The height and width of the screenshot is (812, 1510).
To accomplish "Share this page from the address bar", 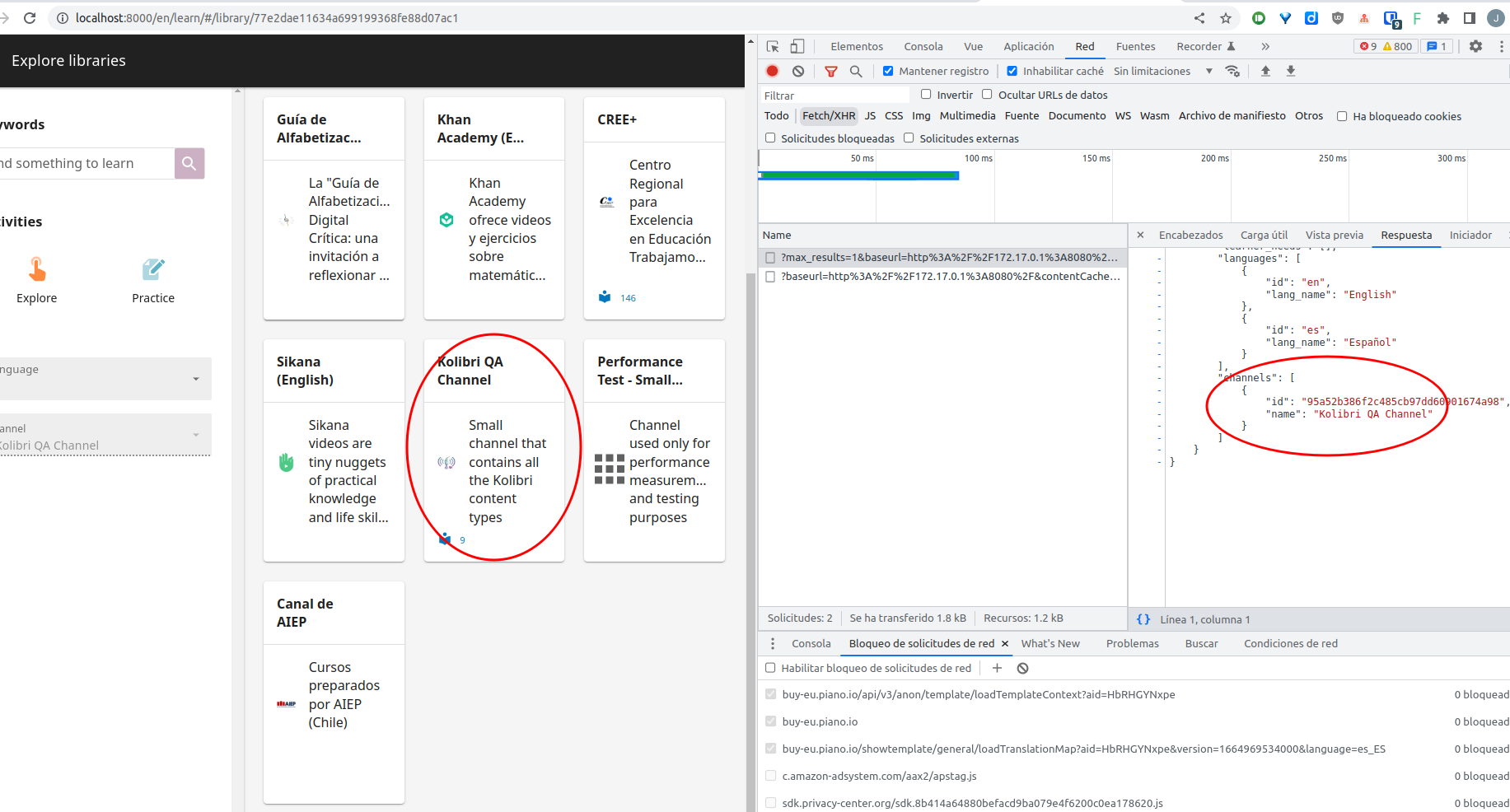I will pyautogui.click(x=1199, y=18).
